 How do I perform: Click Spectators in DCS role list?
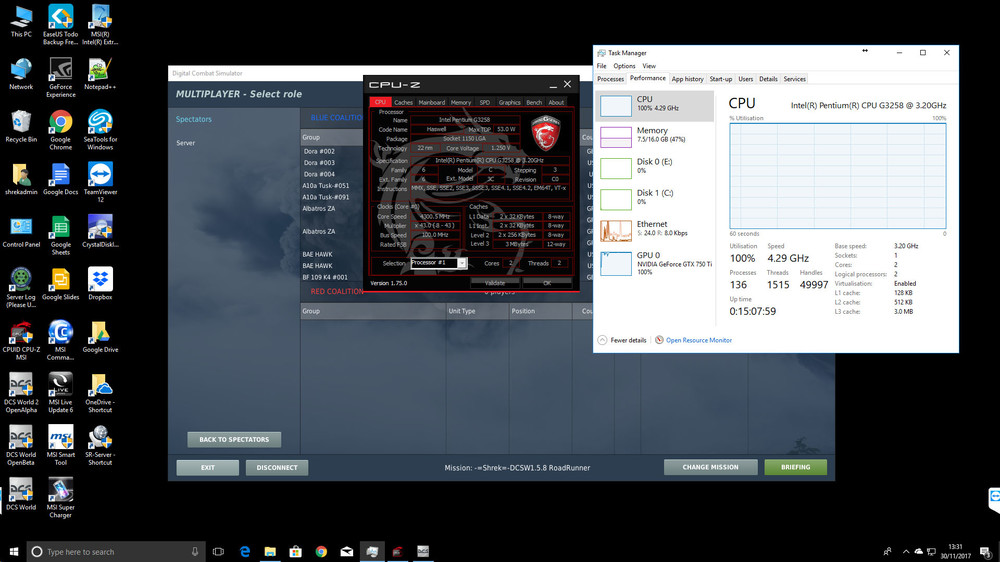[x=194, y=119]
